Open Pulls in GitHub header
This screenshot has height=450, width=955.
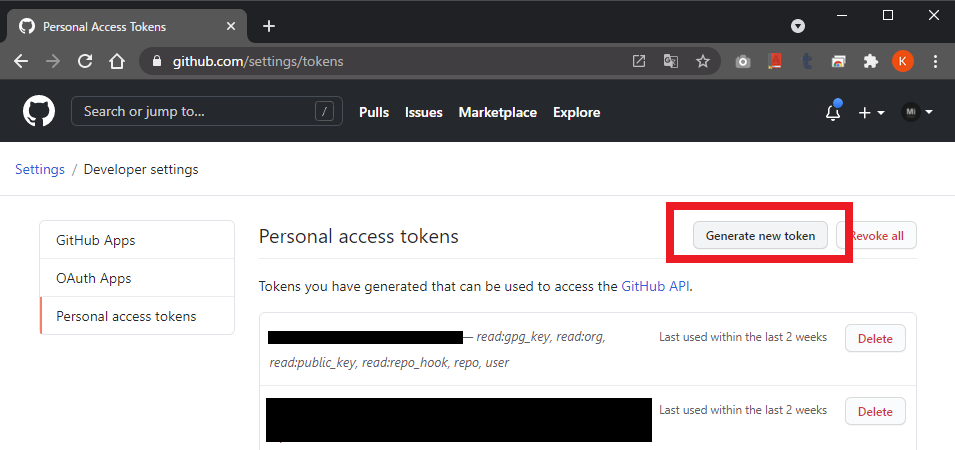(374, 113)
